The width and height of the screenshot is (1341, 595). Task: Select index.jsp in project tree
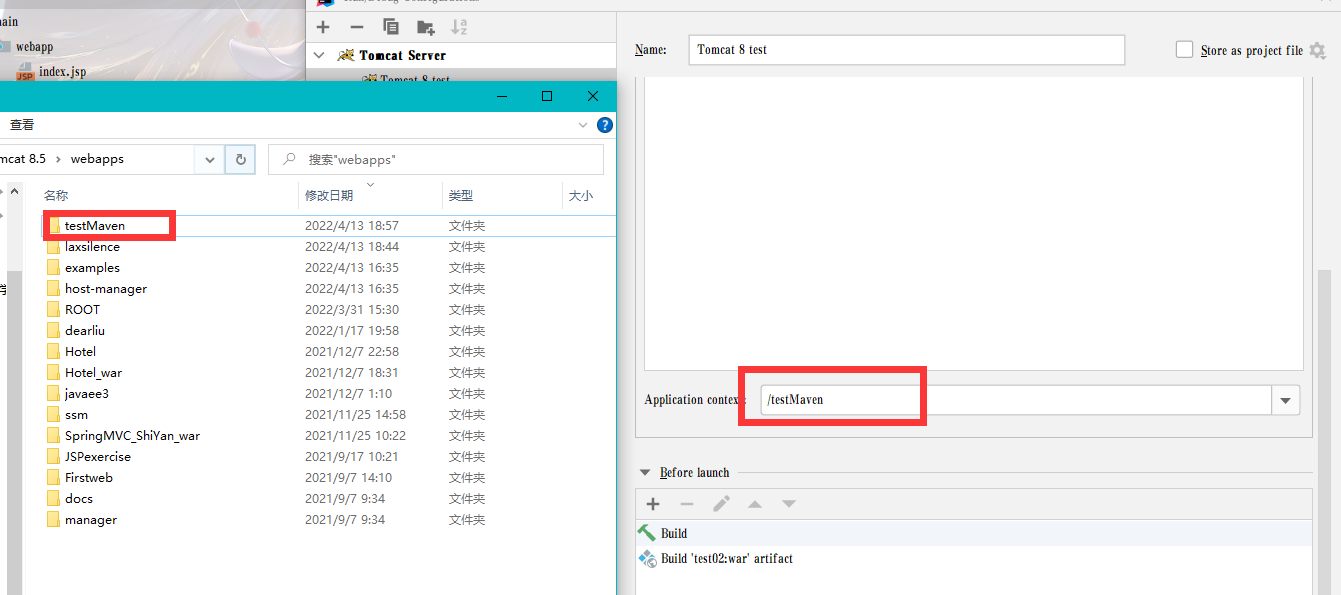pos(62,72)
